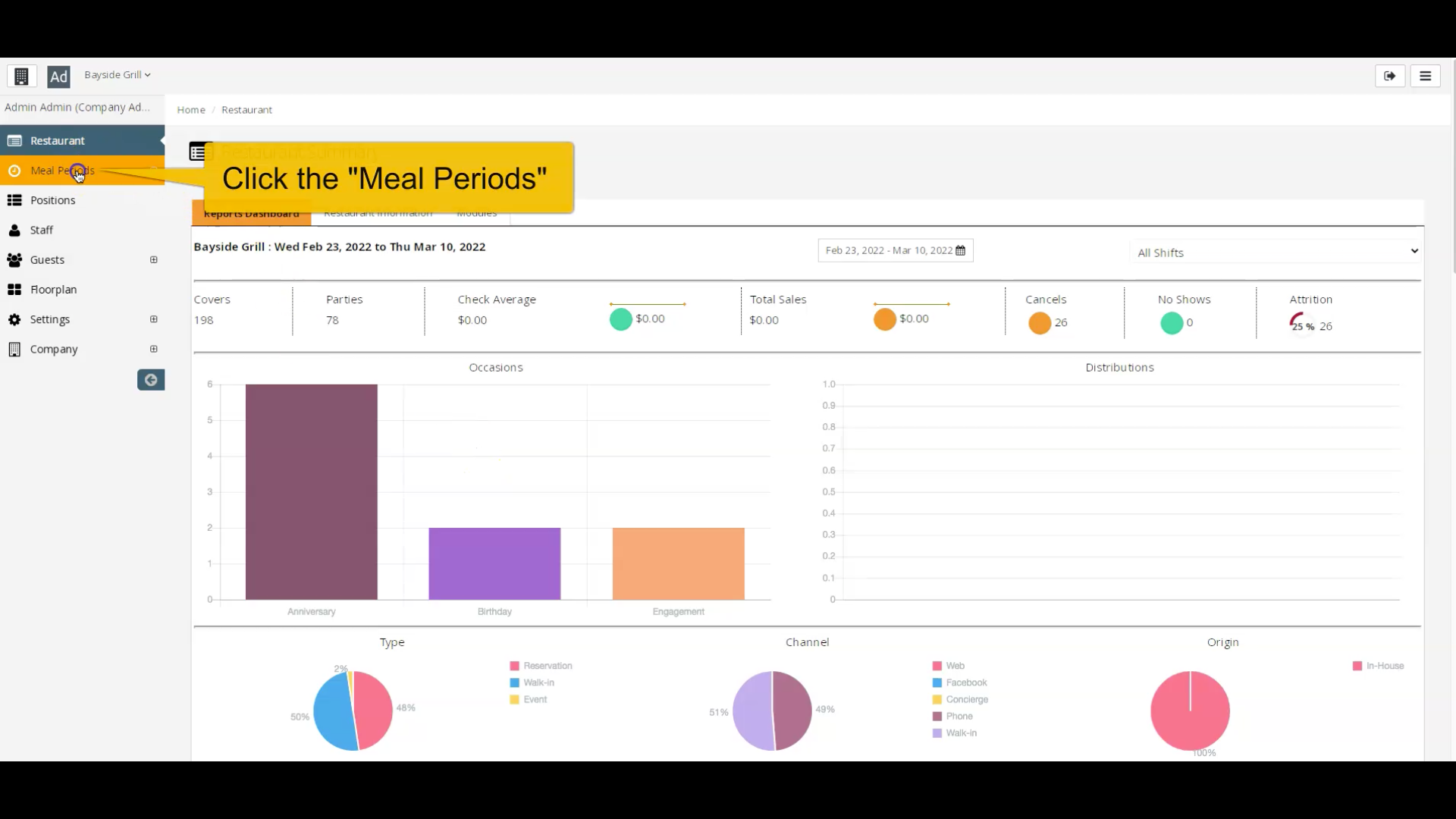Toggle Web legend in Channel chart
The image size is (1456, 819).
click(949, 666)
